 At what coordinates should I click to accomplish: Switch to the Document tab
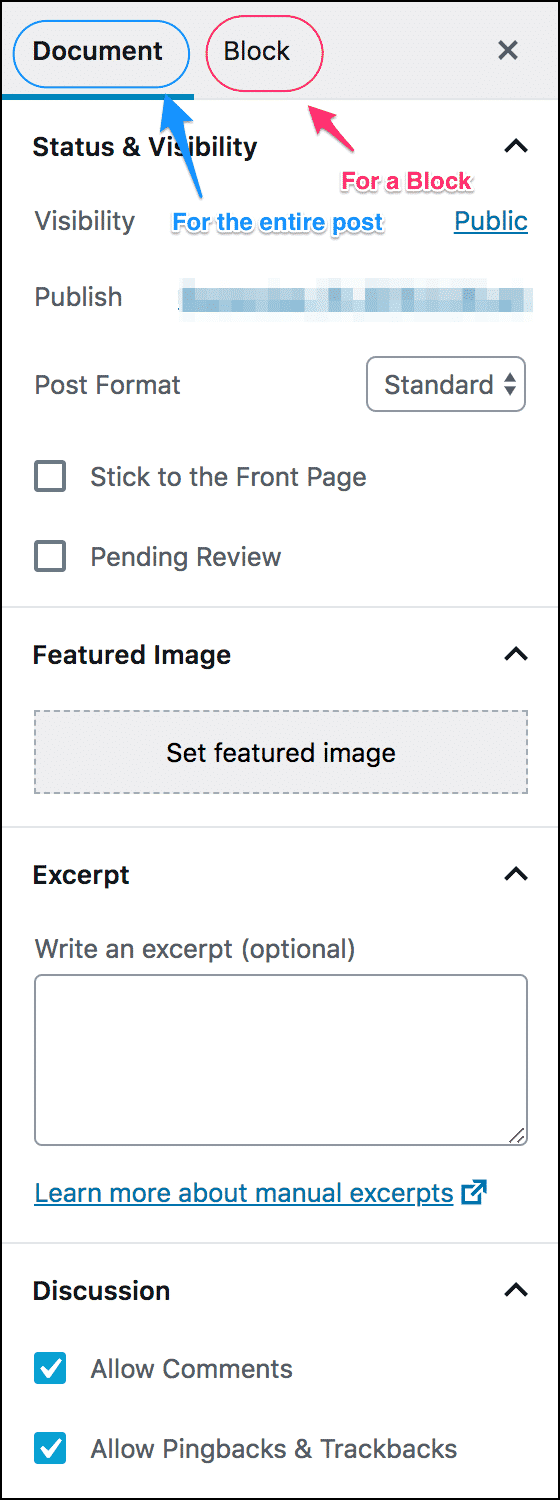pyautogui.click(x=98, y=51)
